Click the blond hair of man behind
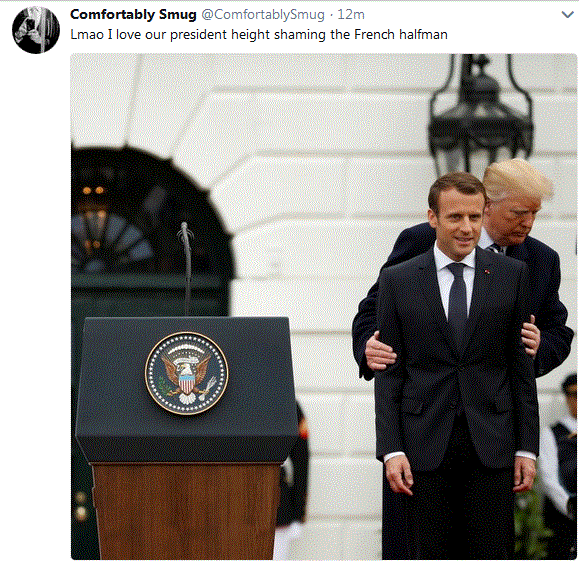 (x=516, y=179)
